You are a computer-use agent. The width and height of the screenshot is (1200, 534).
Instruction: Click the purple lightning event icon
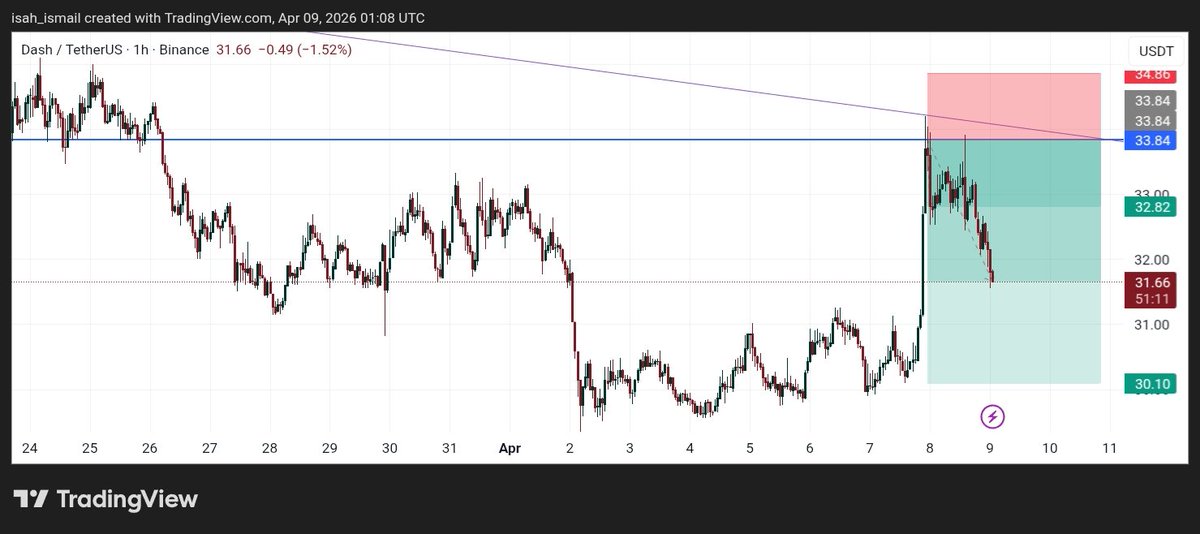coord(992,416)
